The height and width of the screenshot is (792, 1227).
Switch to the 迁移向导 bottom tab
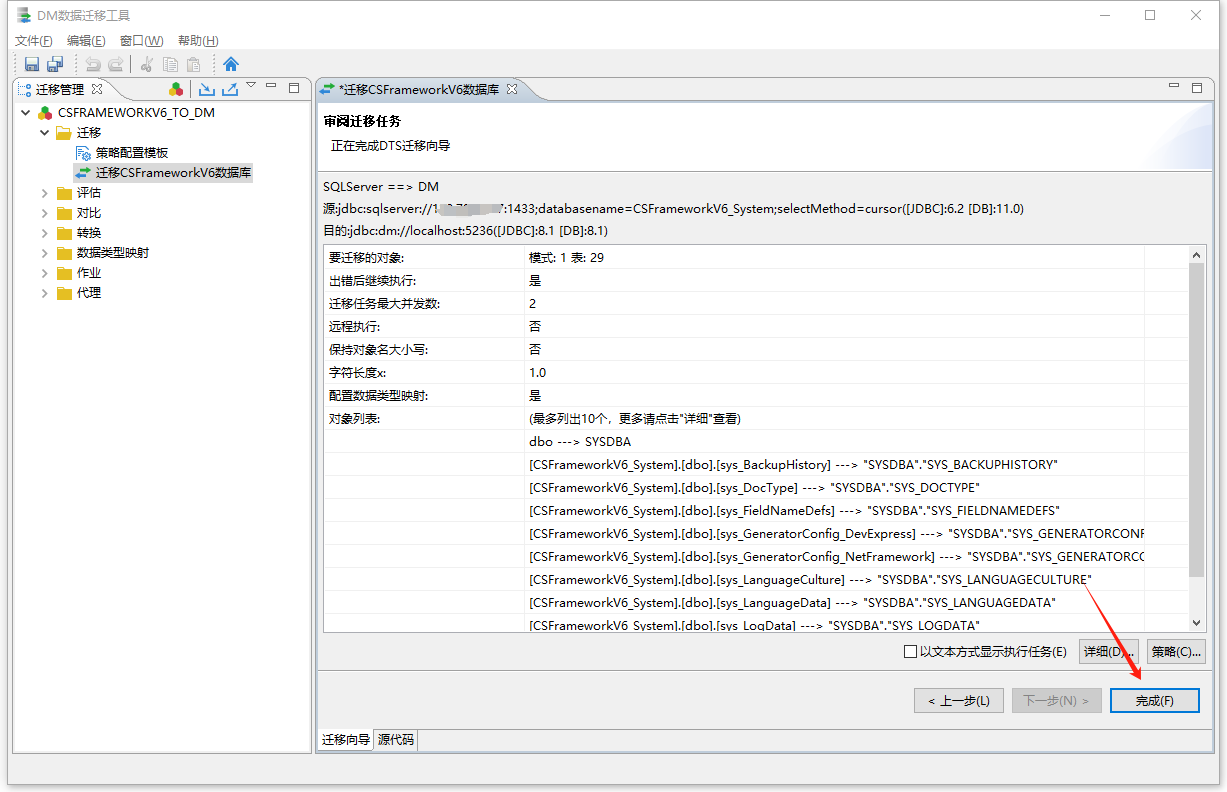[346, 740]
